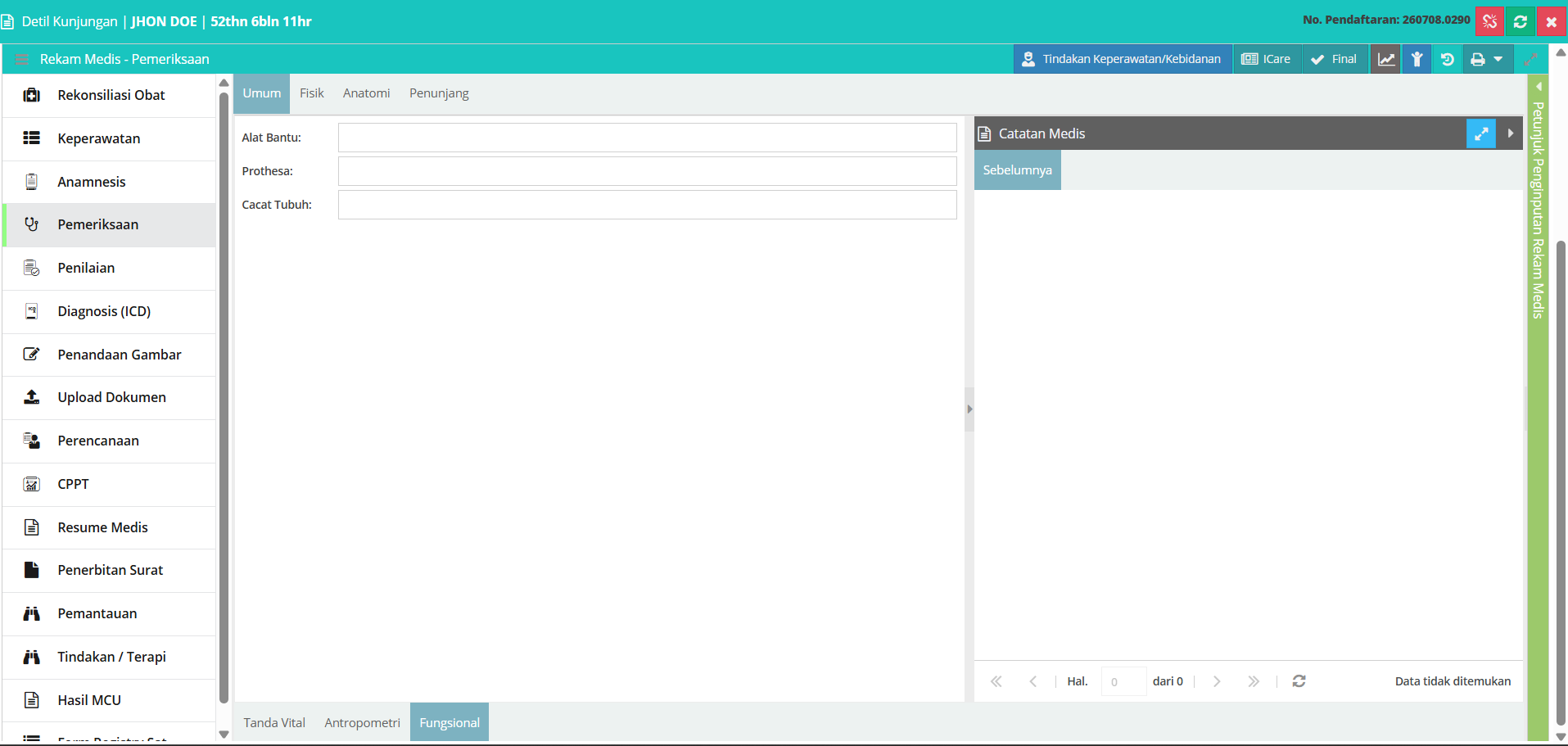Viewport: 1568px width, 746px height.
Task: Click the green refresh icon in header
Action: pos(1521,21)
